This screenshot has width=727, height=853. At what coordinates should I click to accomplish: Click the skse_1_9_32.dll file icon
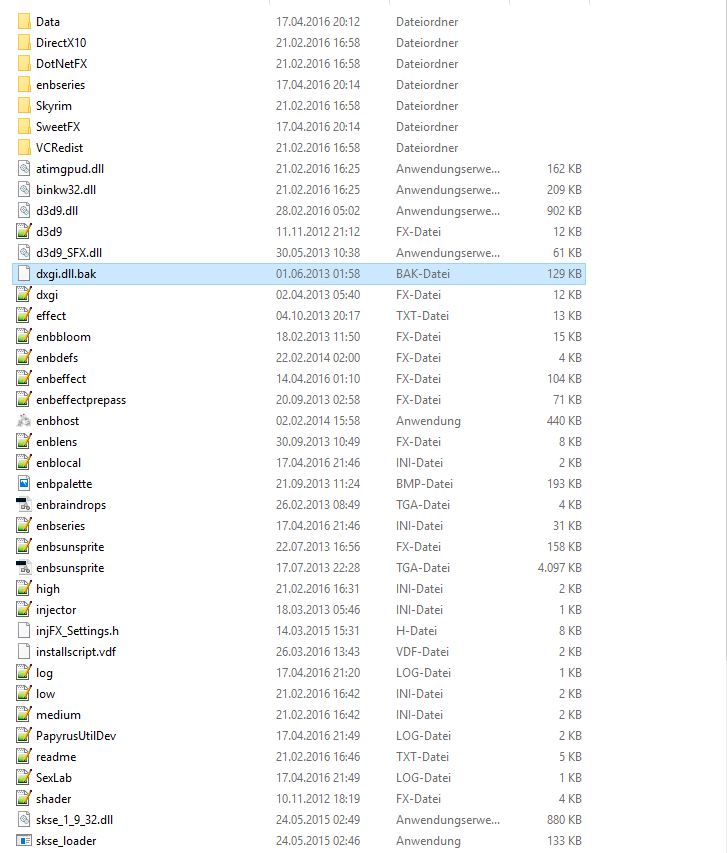point(24,820)
